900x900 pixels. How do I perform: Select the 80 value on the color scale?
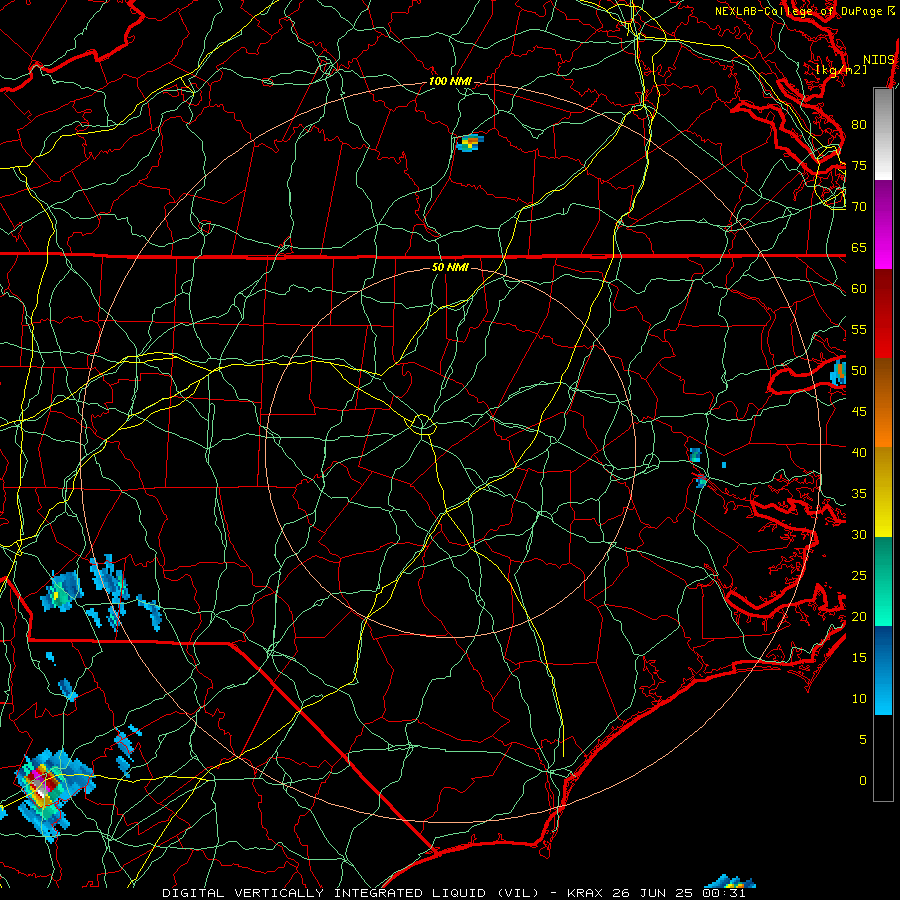click(x=859, y=125)
